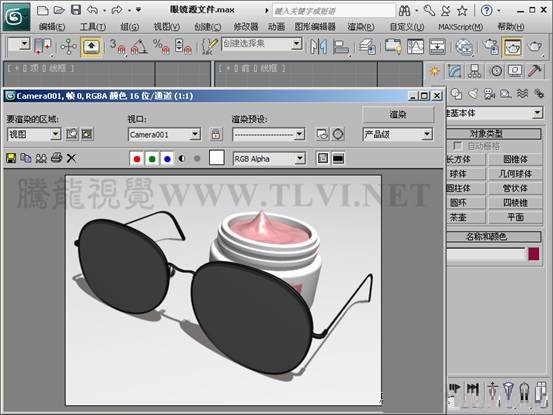Toggle the lock-to-viewport padlock icon
553x415 pixels.
pos(216,134)
